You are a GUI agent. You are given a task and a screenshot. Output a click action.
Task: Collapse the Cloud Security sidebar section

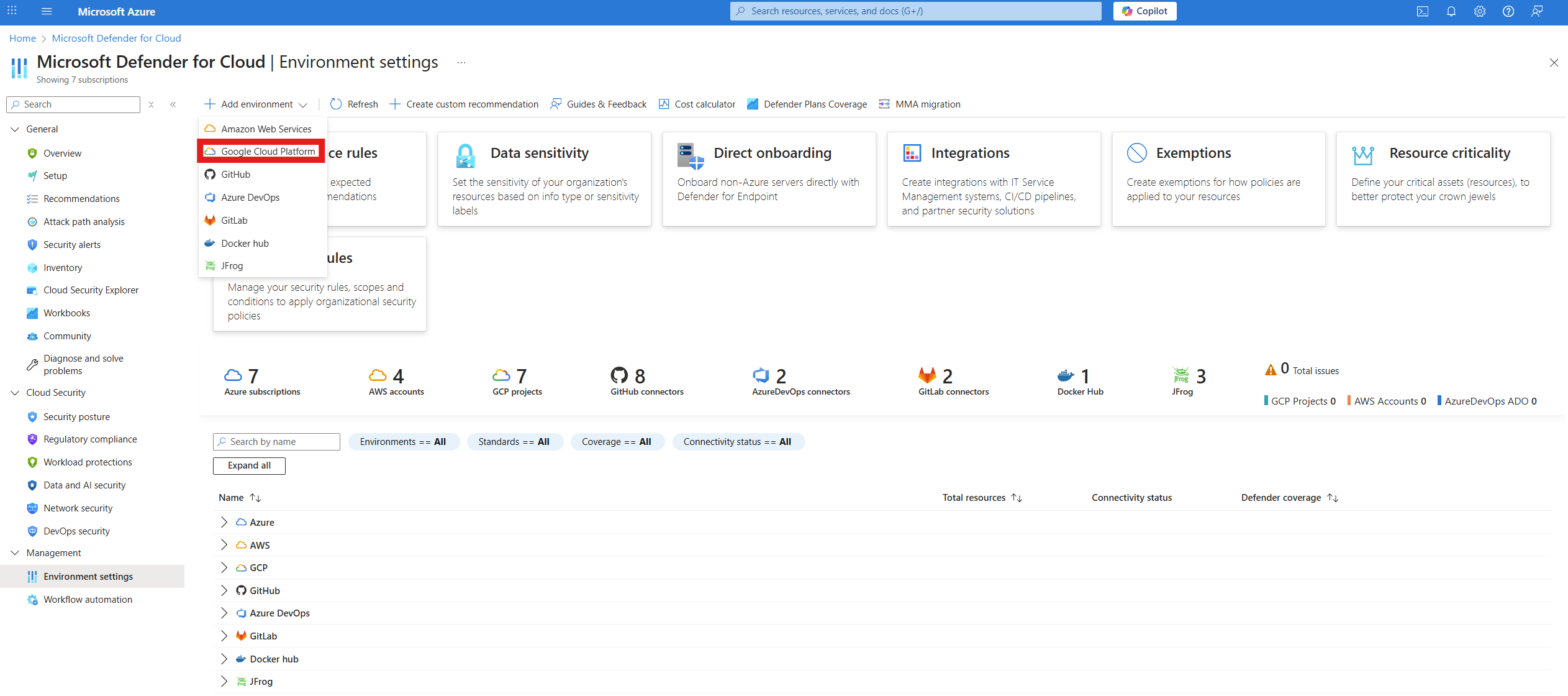(16, 393)
